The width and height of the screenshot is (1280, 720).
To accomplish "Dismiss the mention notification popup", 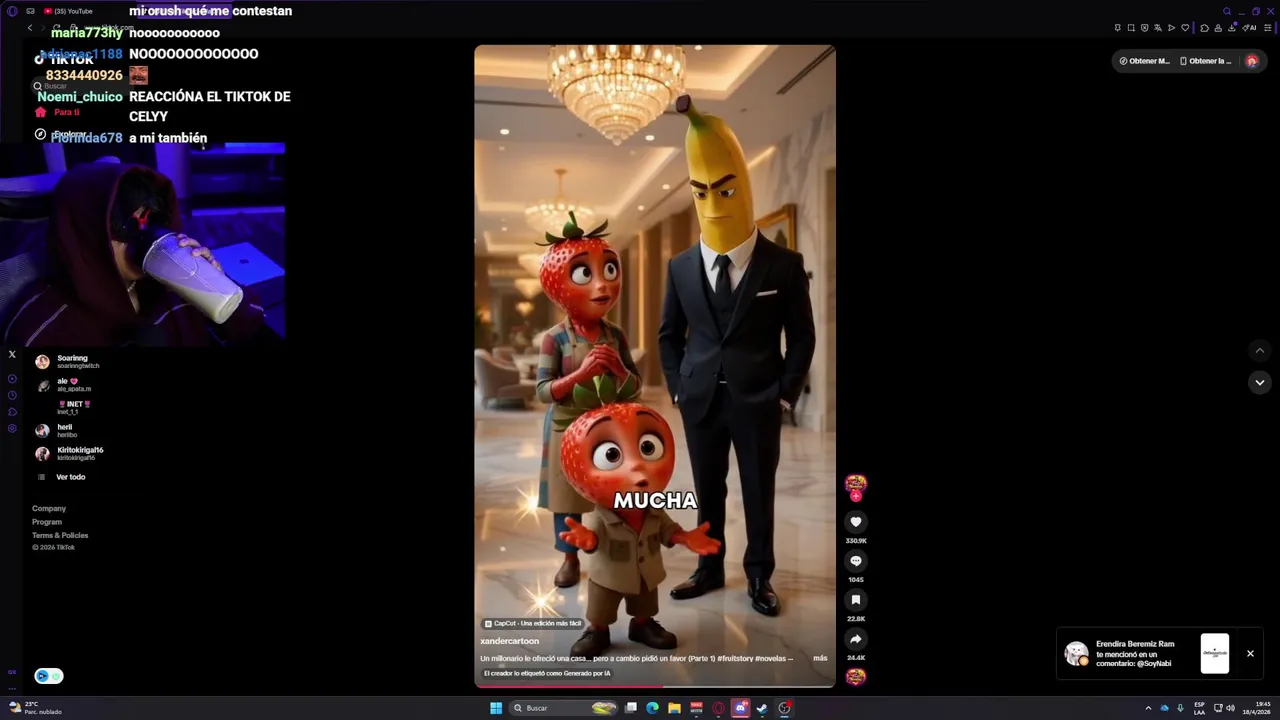I will pos(1250,653).
